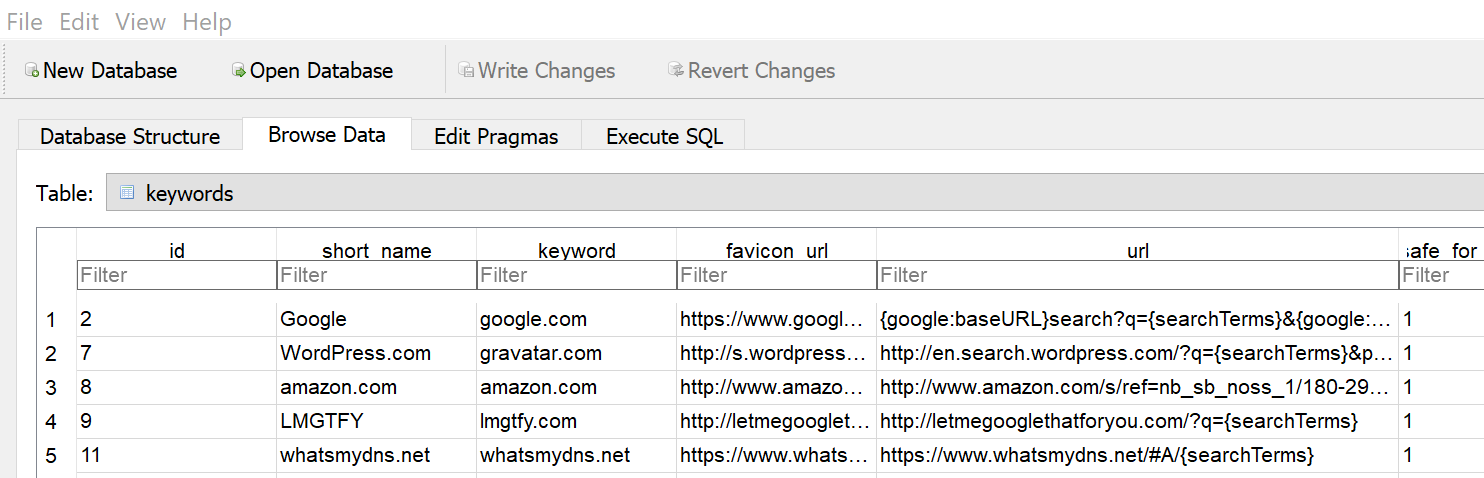The height and width of the screenshot is (478, 1484).
Task: Click the Open Database toolbar icon
Action: click(x=239, y=71)
